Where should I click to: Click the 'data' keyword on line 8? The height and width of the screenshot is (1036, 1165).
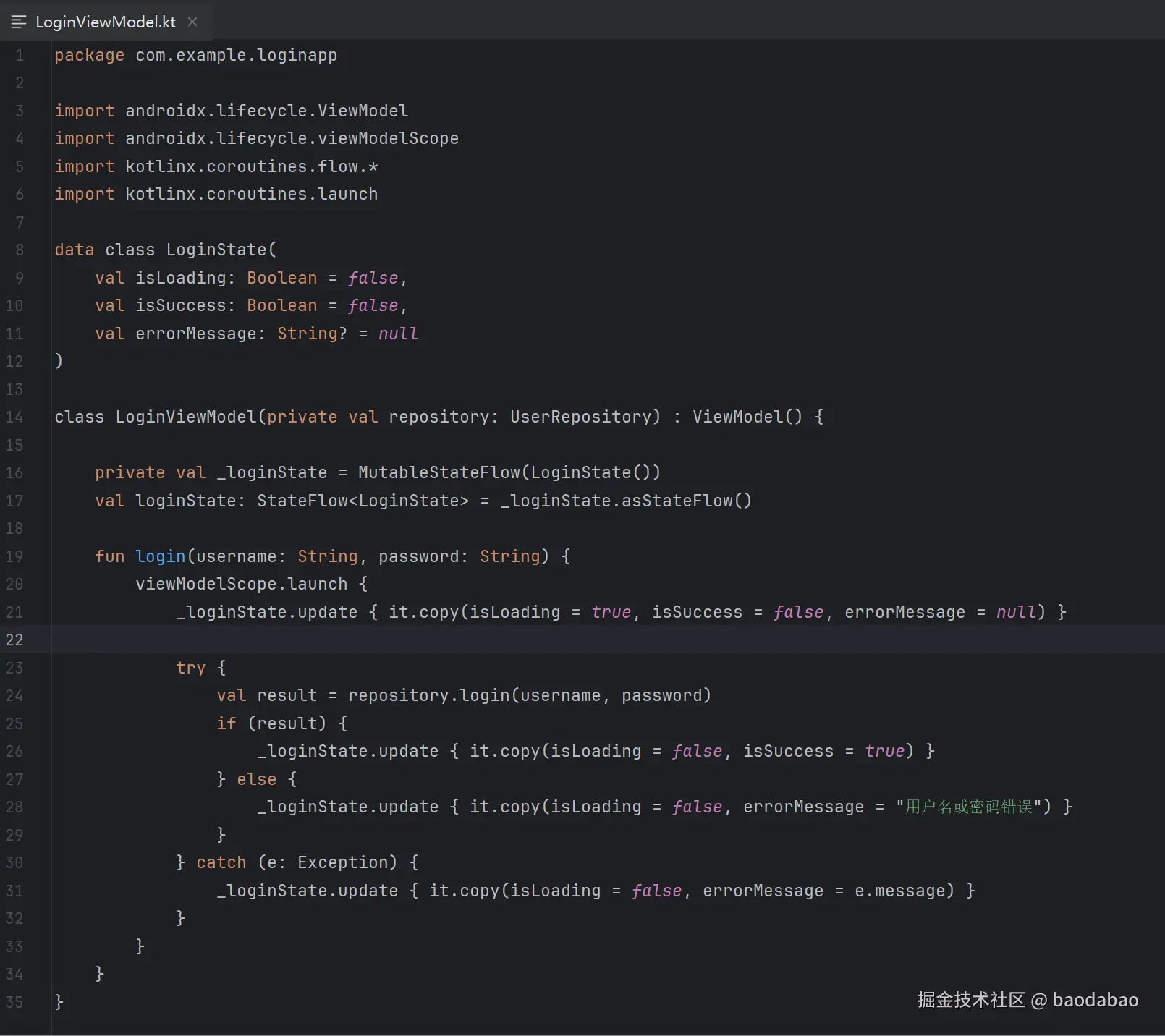point(75,250)
